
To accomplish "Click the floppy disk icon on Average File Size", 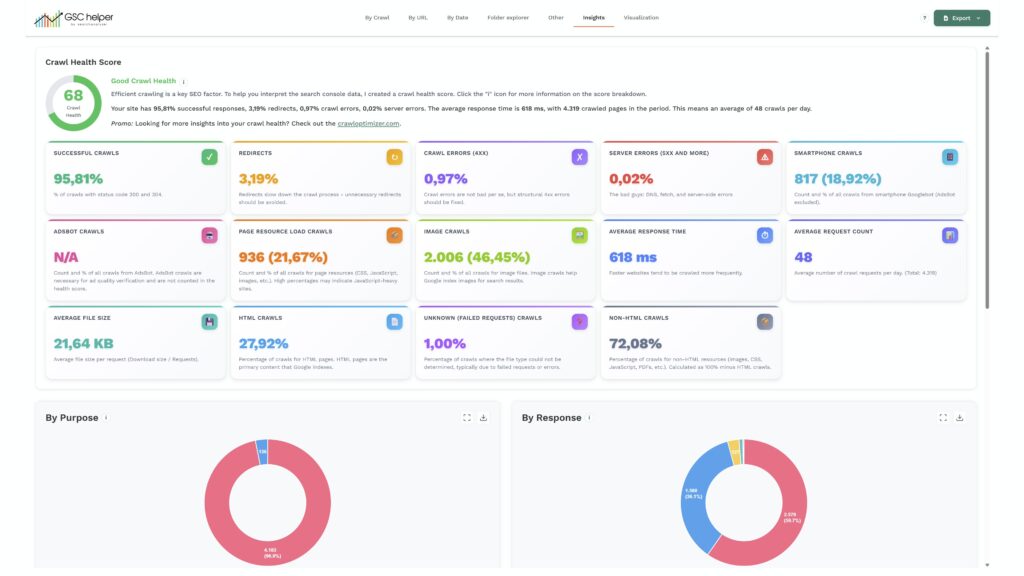I will click(208, 322).
